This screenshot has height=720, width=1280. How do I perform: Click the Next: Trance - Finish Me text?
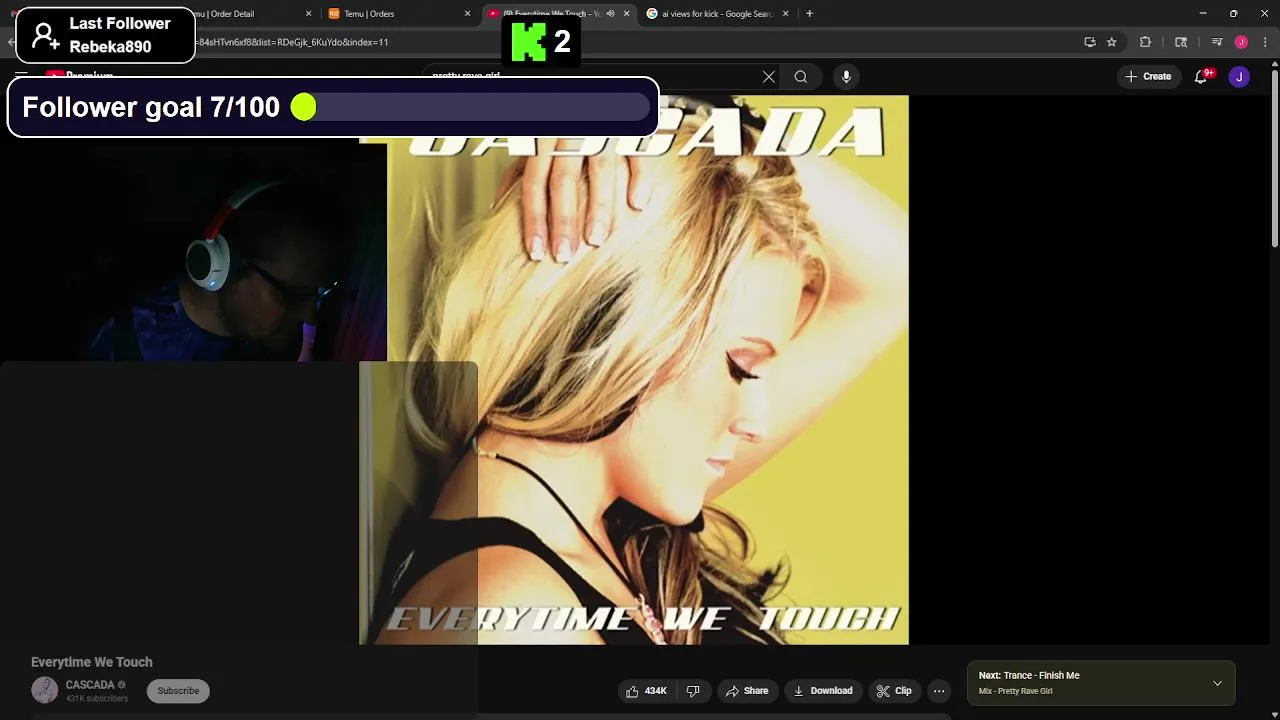(x=1029, y=676)
